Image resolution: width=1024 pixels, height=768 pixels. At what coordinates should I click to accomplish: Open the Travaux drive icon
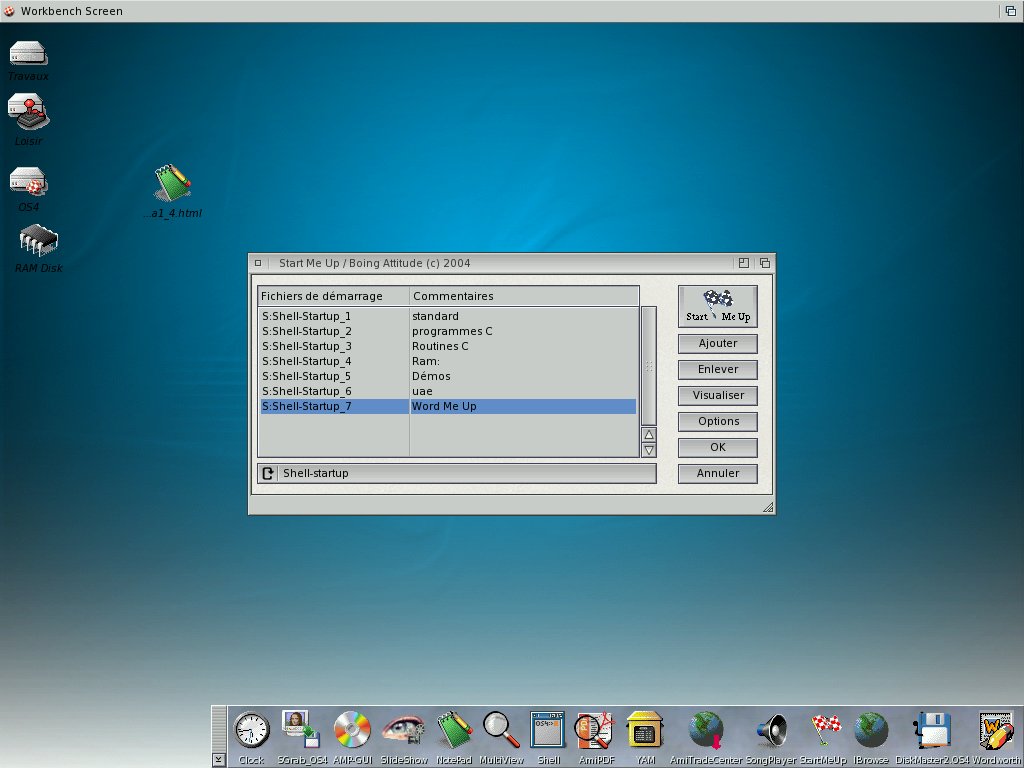pyautogui.click(x=28, y=54)
